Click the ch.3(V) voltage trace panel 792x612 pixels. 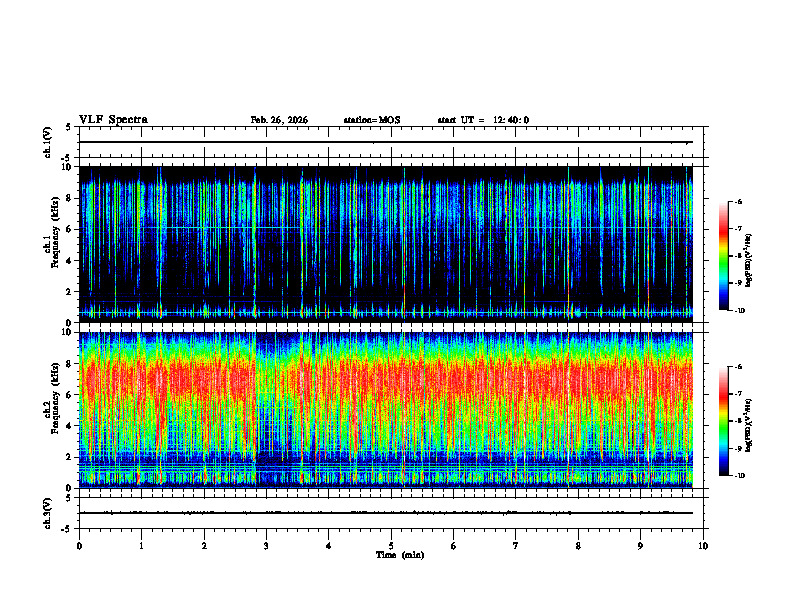[391, 513]
